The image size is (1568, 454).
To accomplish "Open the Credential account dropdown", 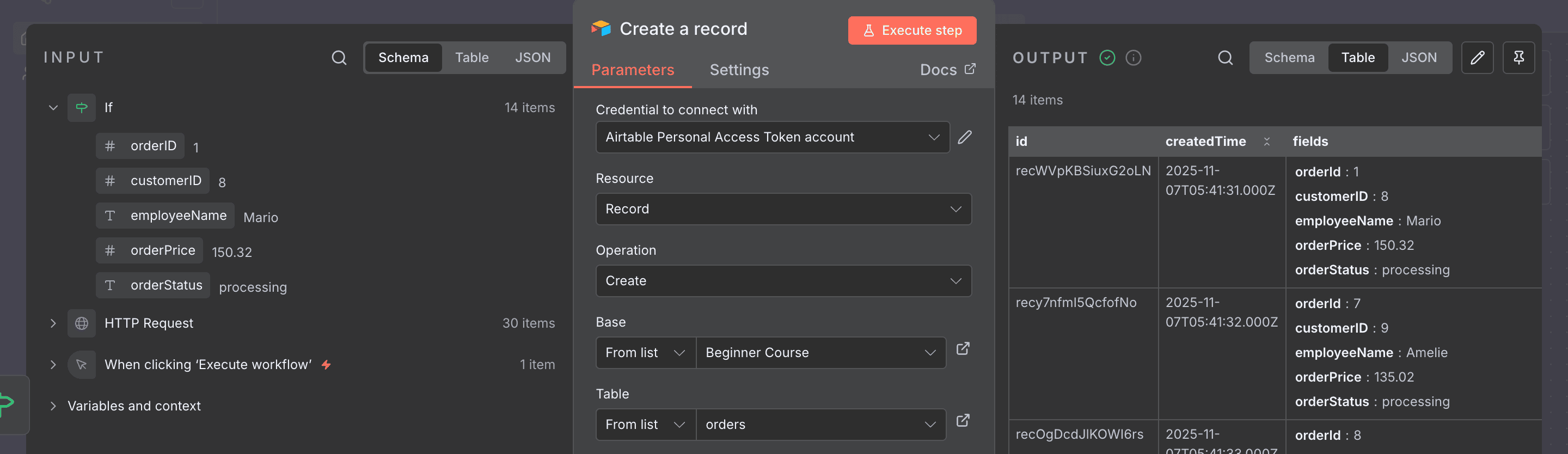I will tap(773, 137).
